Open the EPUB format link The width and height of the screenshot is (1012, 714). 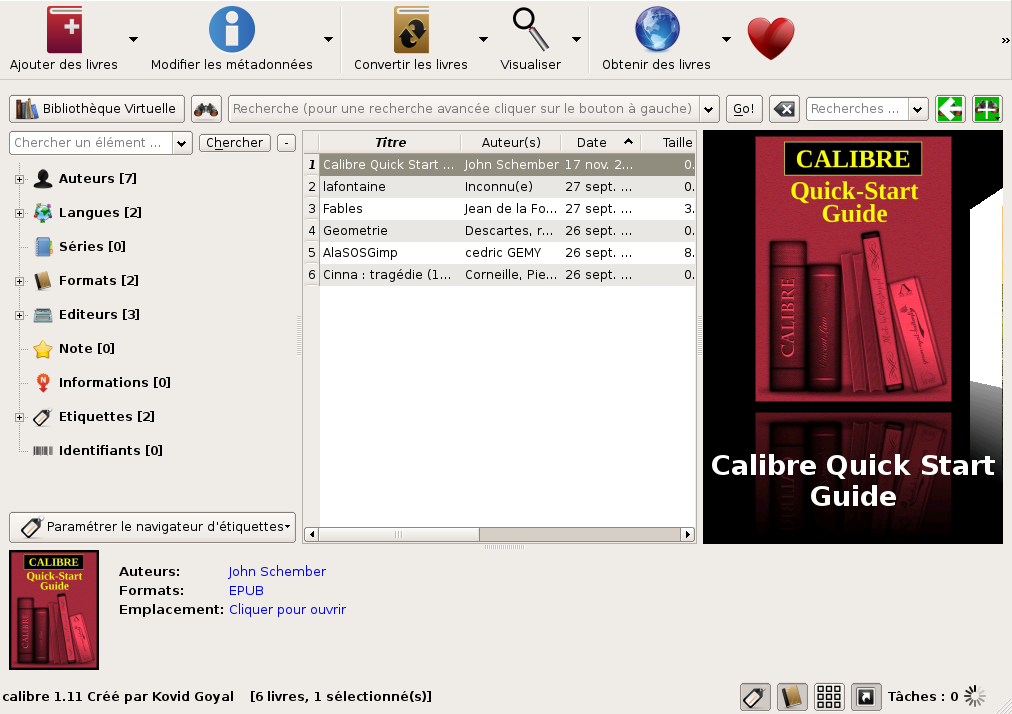pyautogui.click(x=246, y=591)
